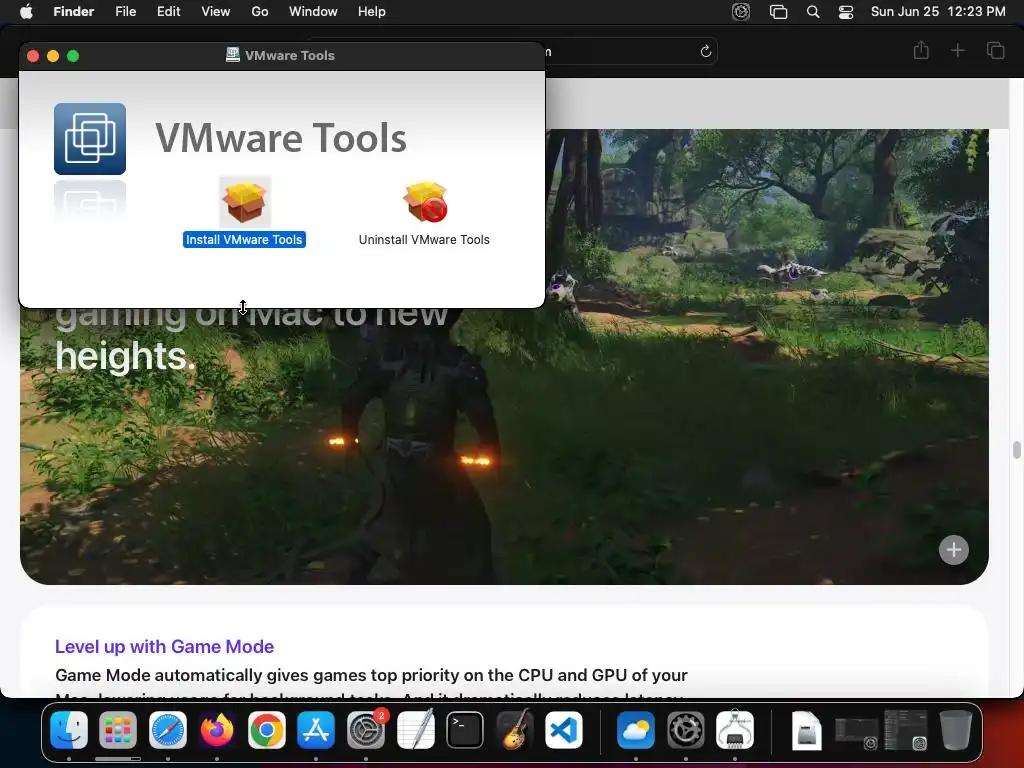Open the Window menu
The height and width of the screenshot is (768, 1024).
point(313,12)
